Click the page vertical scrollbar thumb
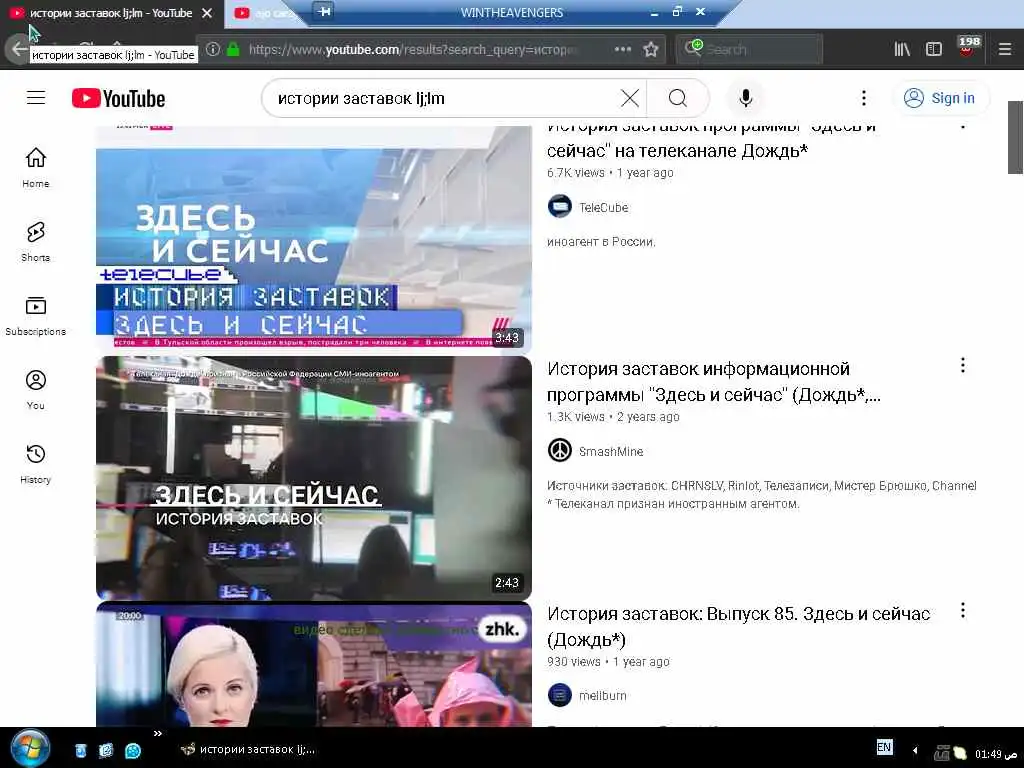 tap(1015, 137)
